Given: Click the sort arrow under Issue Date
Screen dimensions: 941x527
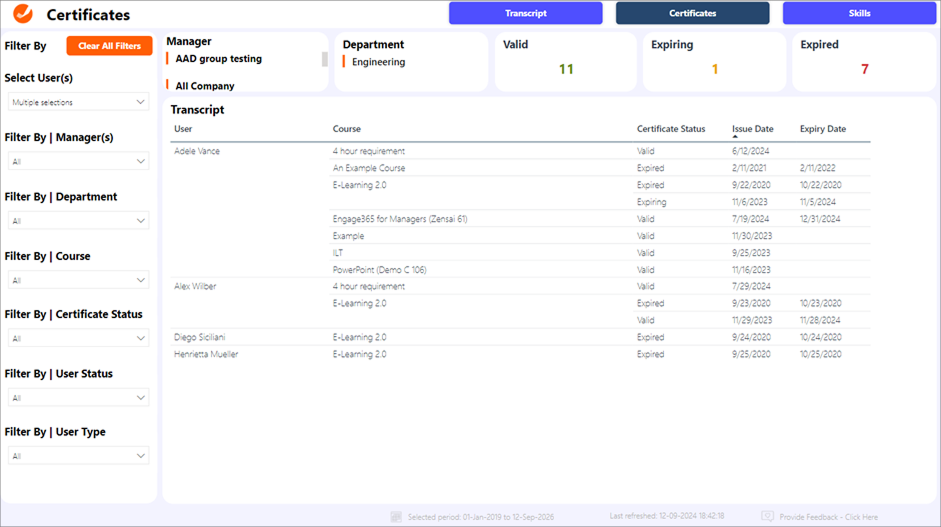Looking at the screenshot, I should click(736, 137).
